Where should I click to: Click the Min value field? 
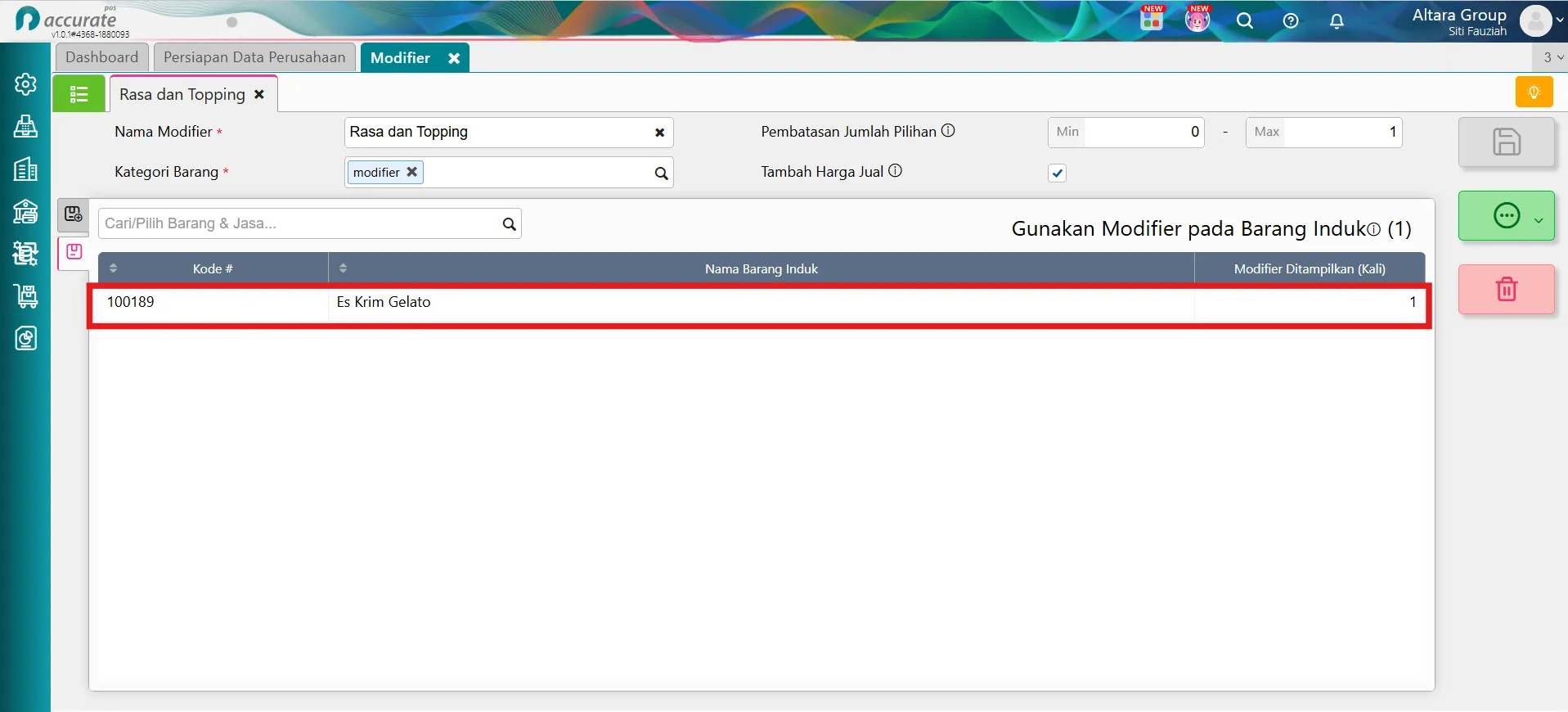point(1126,132)
